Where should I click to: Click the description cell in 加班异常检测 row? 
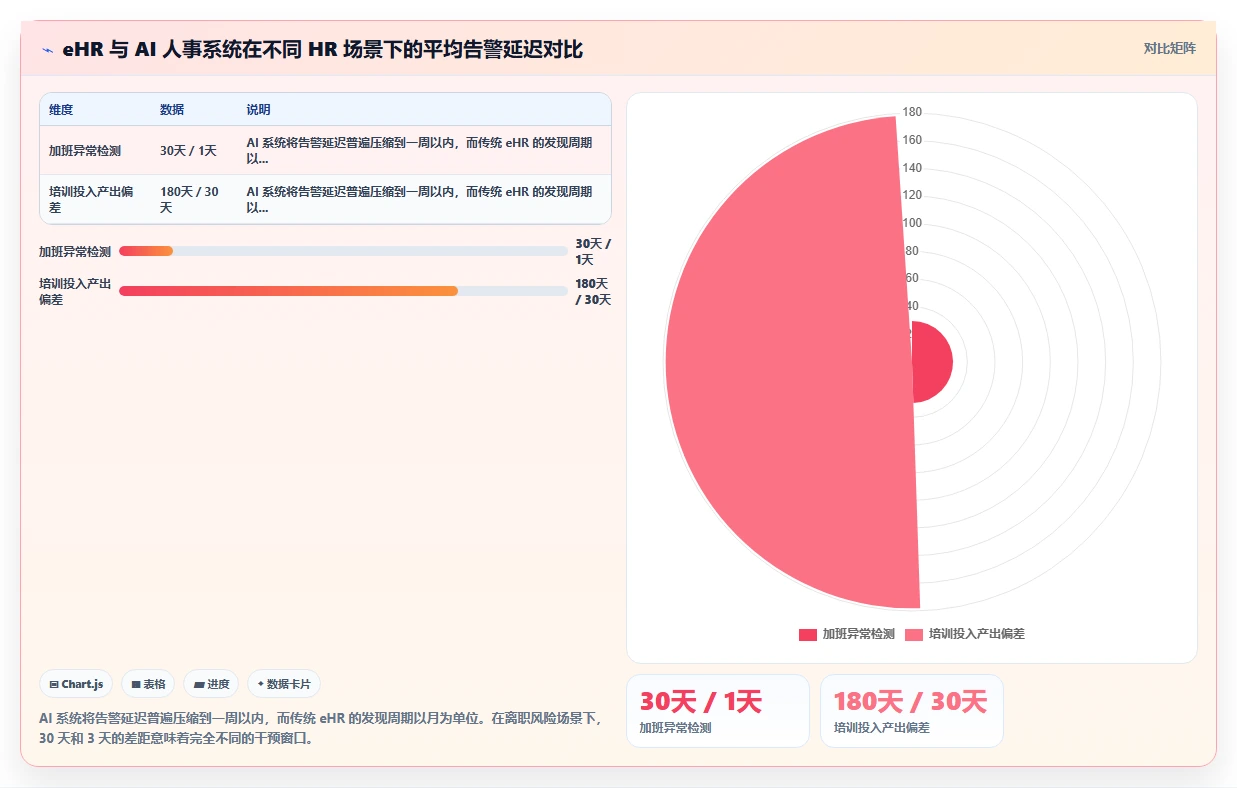(425, 151)
